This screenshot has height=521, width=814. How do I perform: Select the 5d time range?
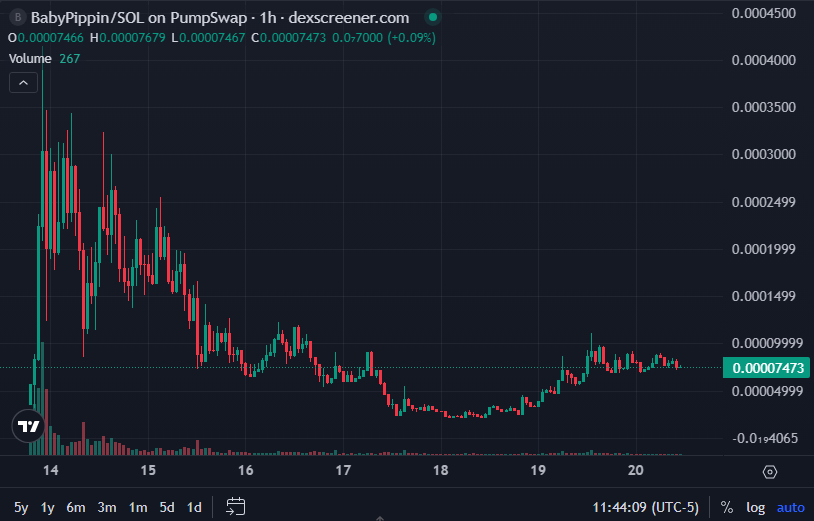(167, 507)
